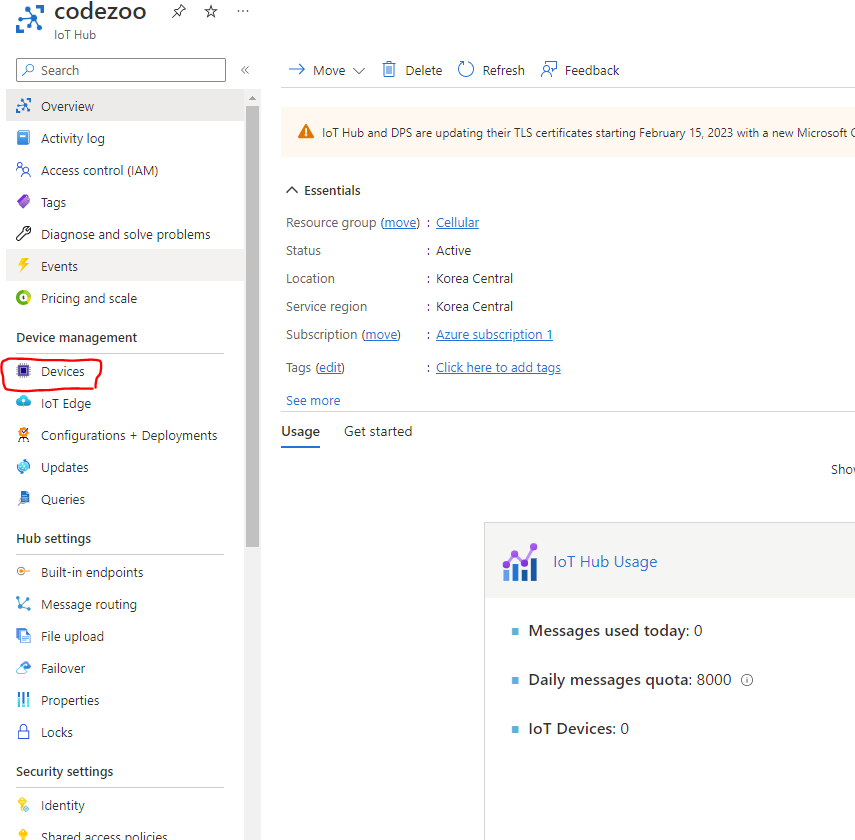Collapse the Essentials section
The height and width of the screenshot is (840, 855).
(323, 190)
